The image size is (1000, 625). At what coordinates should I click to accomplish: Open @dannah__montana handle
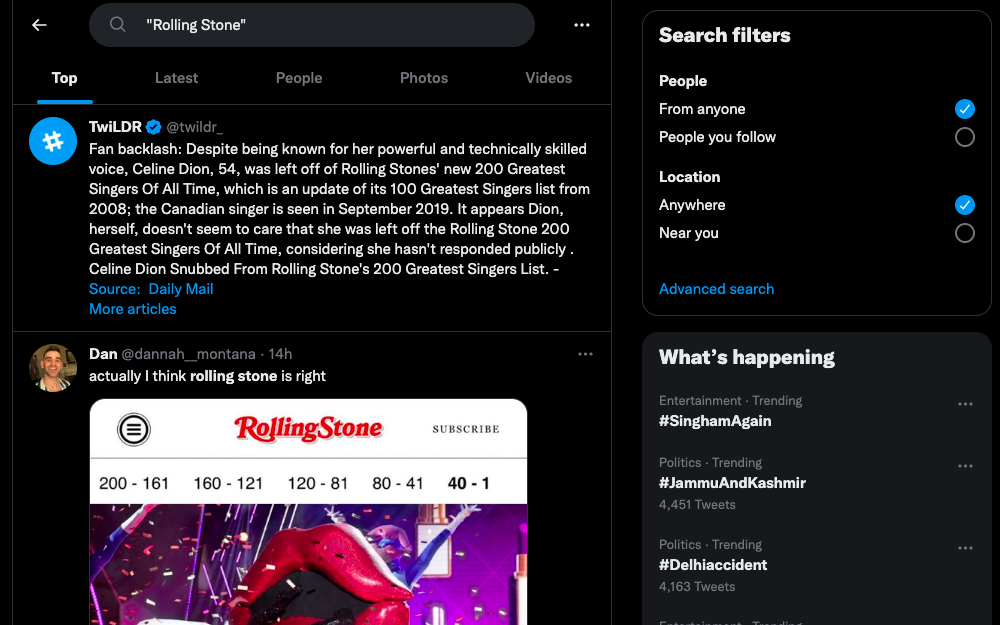click(x=188, y=354)
